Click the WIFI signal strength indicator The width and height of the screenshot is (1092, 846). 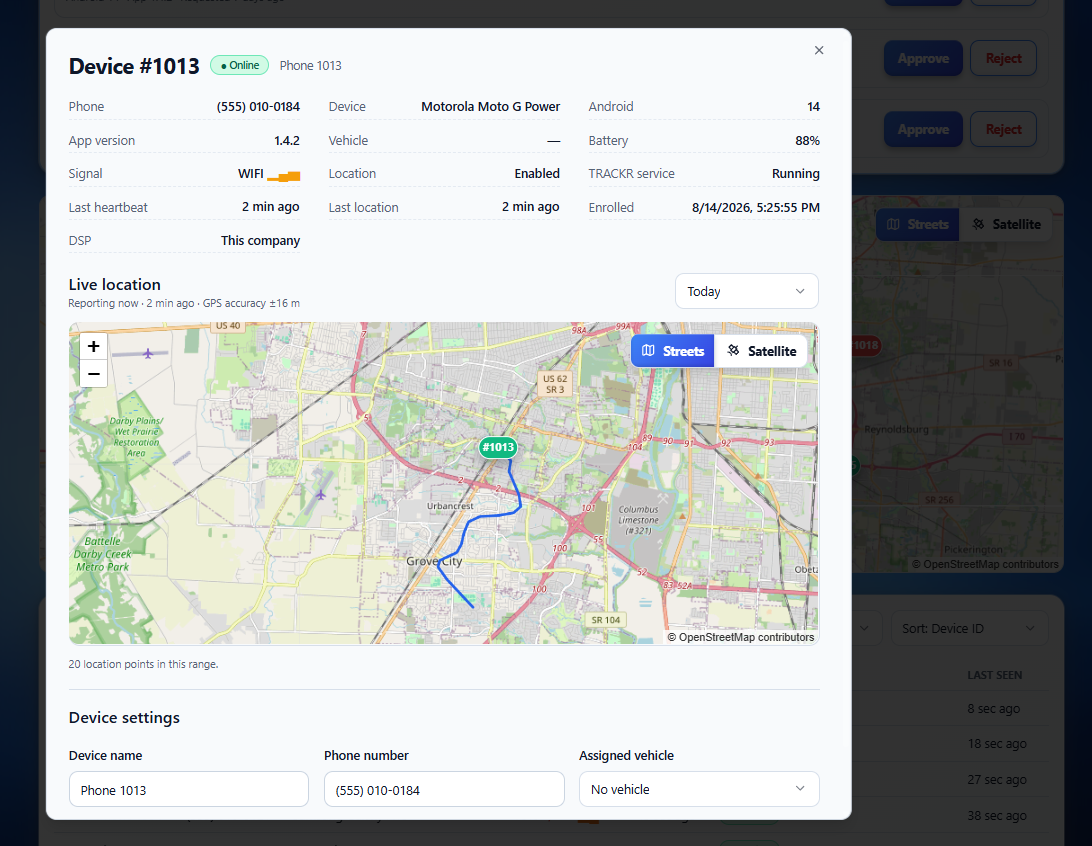point(283,175)
